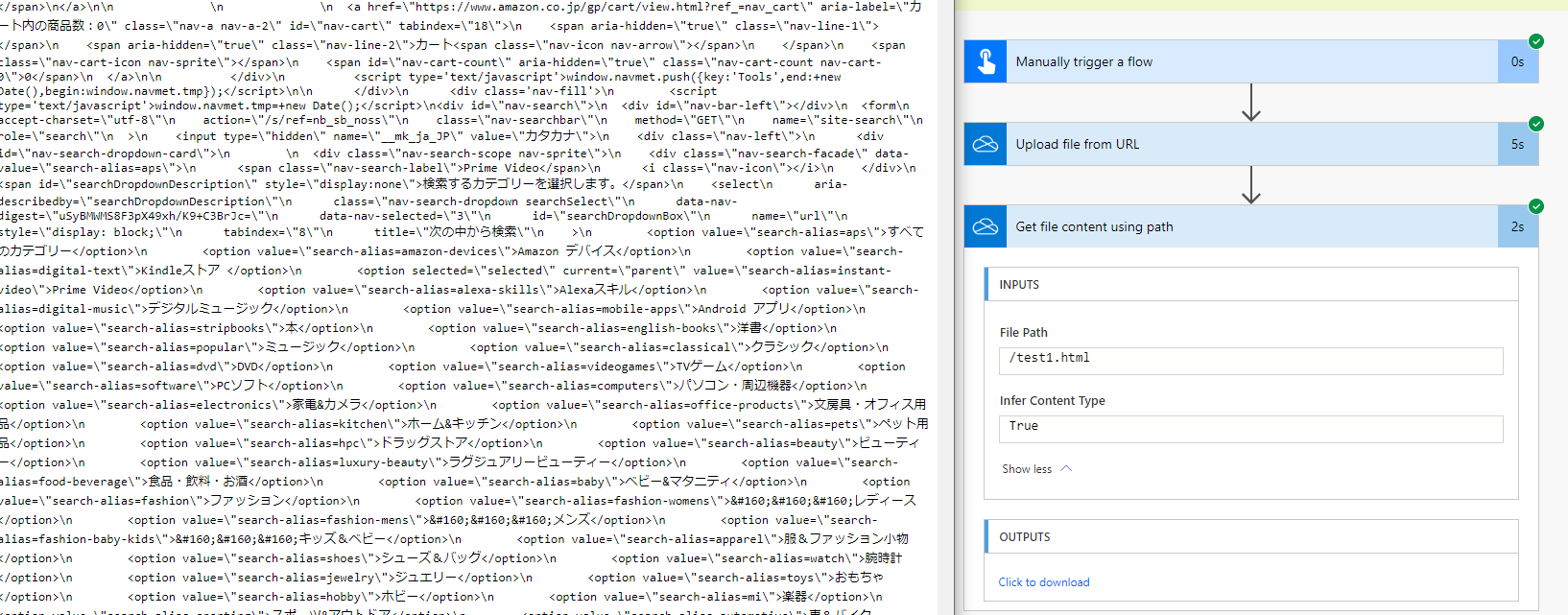1568x615 pixels.
Task: Collapse inputs with the Show less chevron
Action: pos(1066,469)
